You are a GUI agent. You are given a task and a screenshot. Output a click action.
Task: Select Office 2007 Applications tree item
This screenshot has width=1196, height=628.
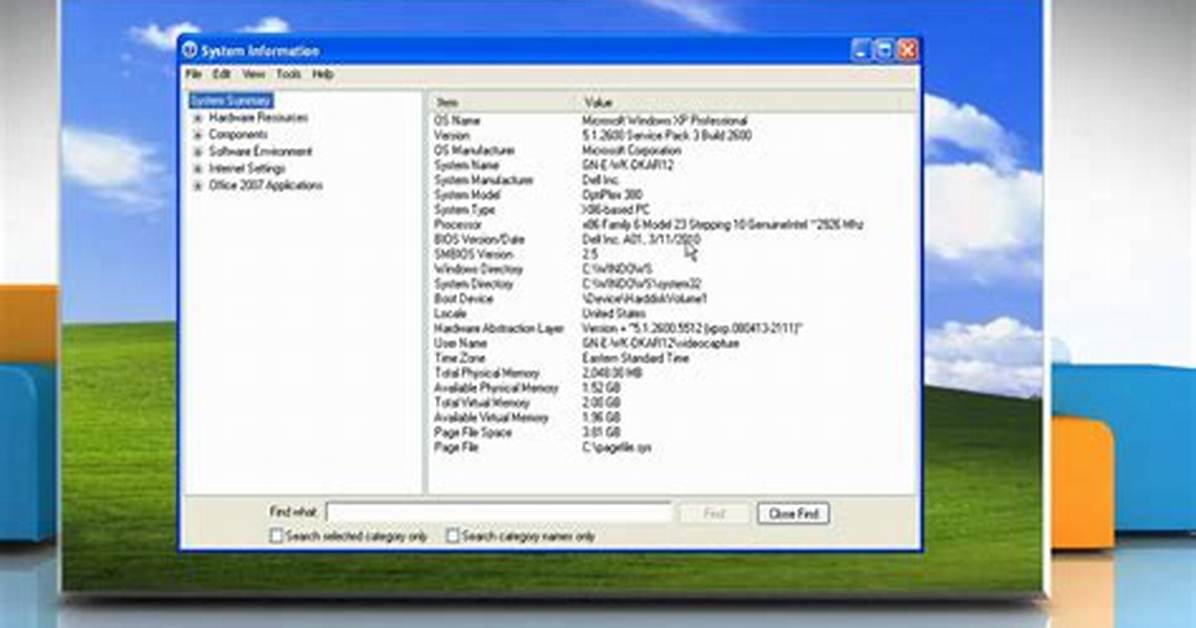(265, 185)
